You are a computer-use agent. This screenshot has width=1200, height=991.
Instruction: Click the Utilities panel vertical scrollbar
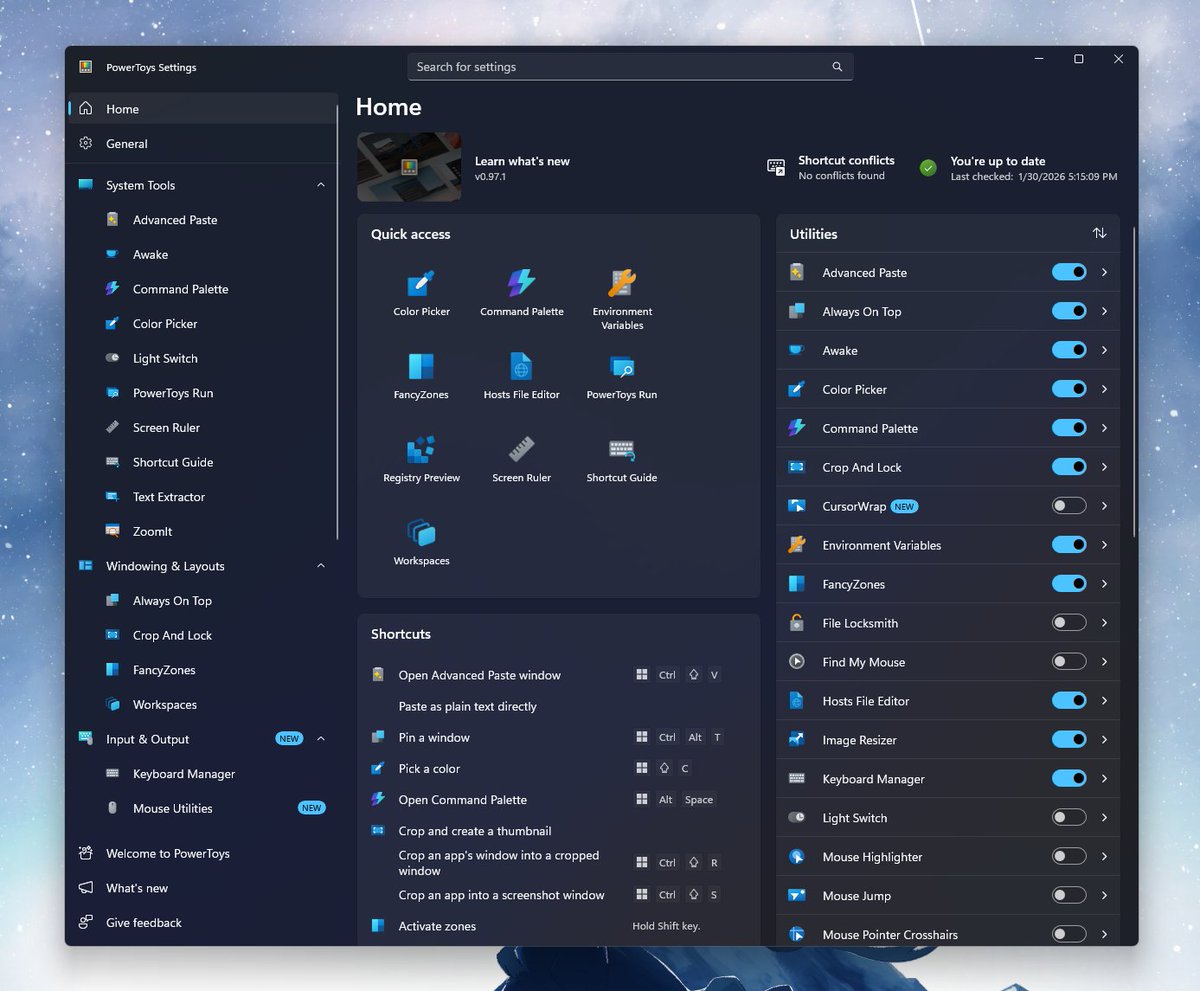(x=1134, y=380)
